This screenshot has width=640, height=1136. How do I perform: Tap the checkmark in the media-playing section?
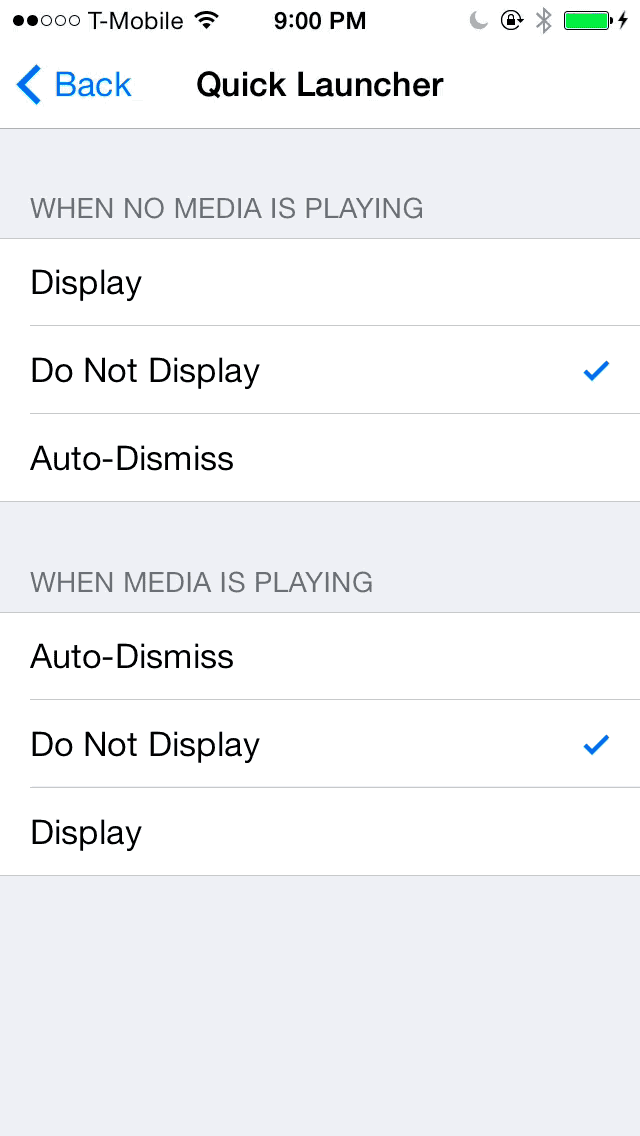596,745
